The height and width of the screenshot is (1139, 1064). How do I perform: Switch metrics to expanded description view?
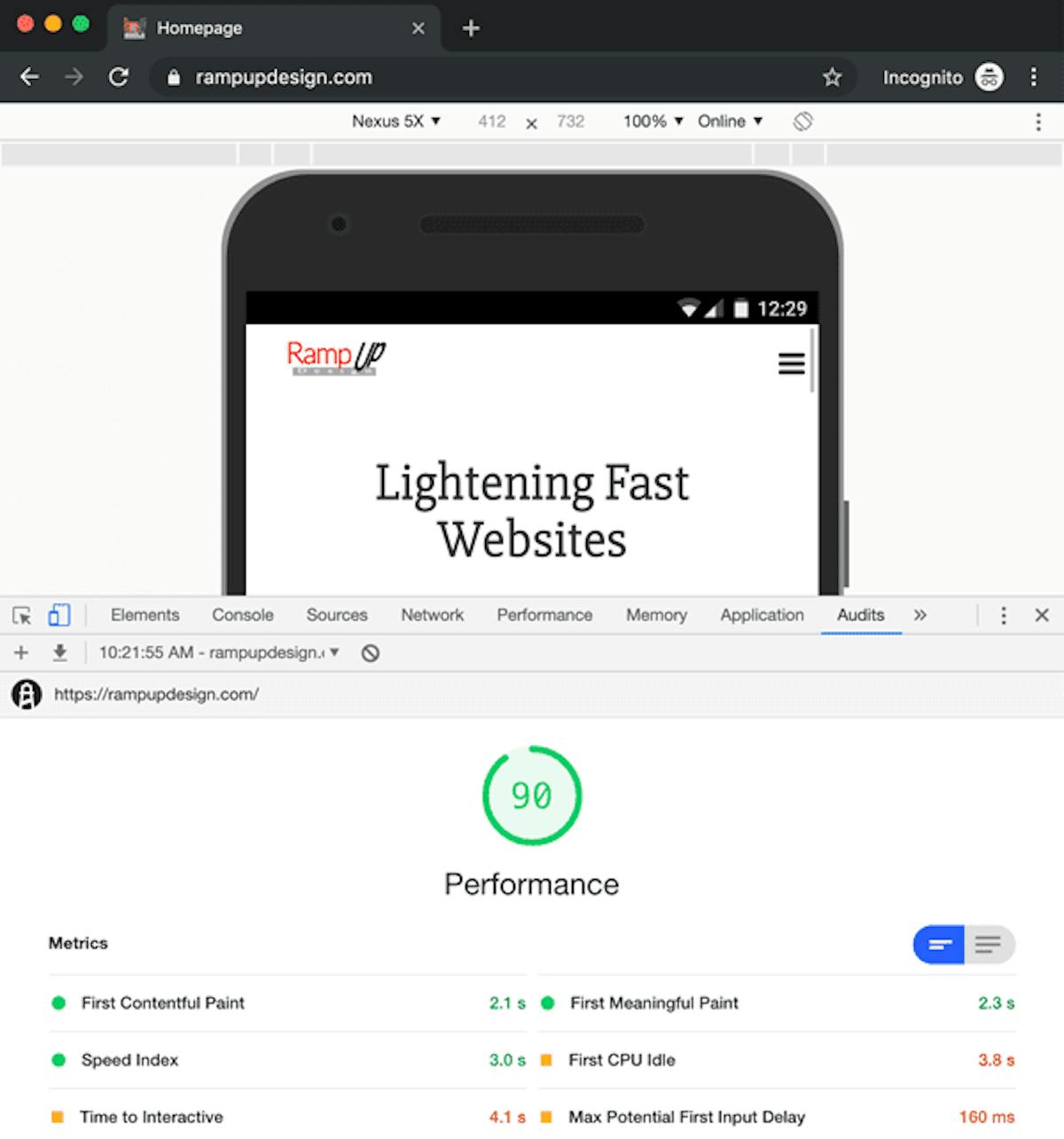(x=990, y=944)
